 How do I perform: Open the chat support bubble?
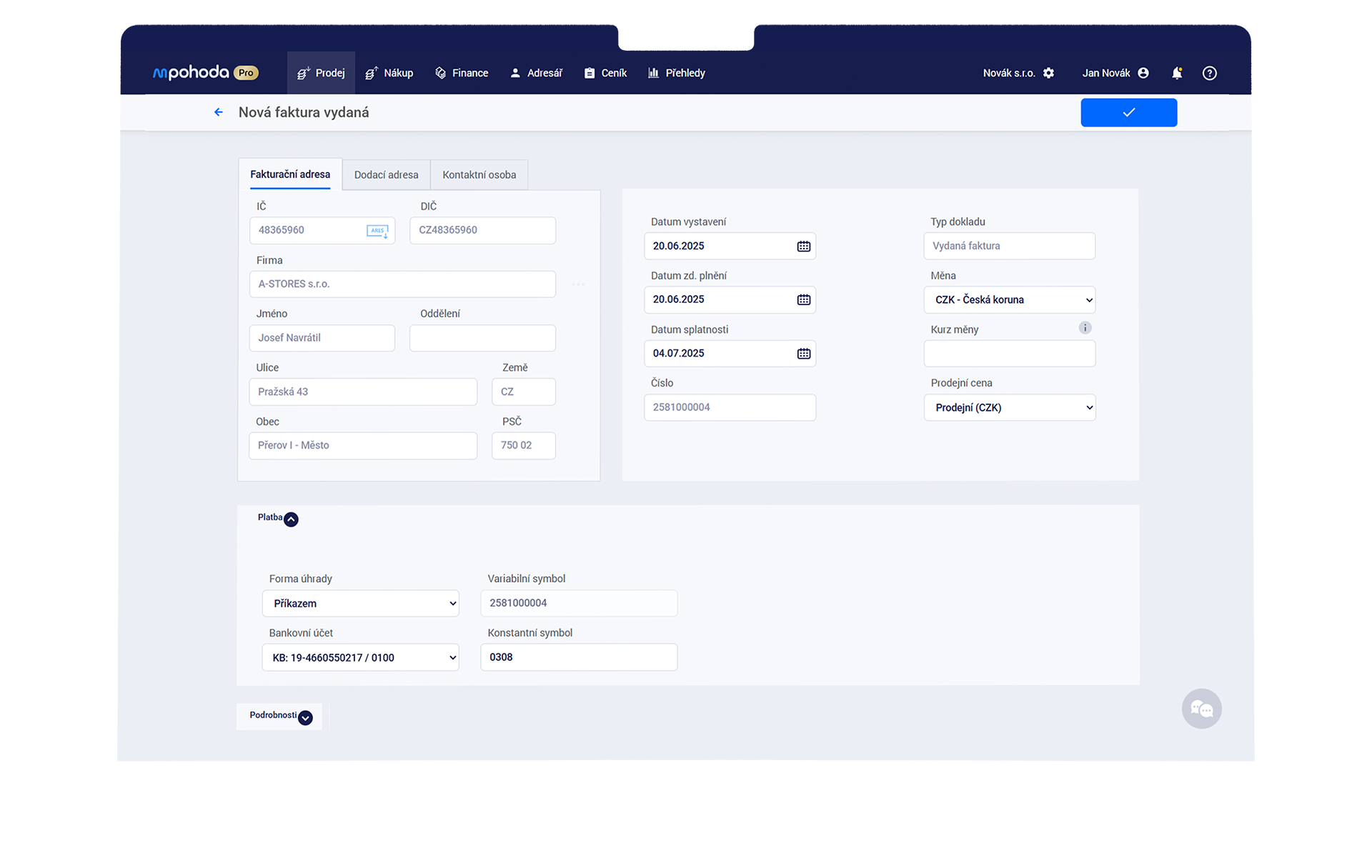pos(1201,709)
